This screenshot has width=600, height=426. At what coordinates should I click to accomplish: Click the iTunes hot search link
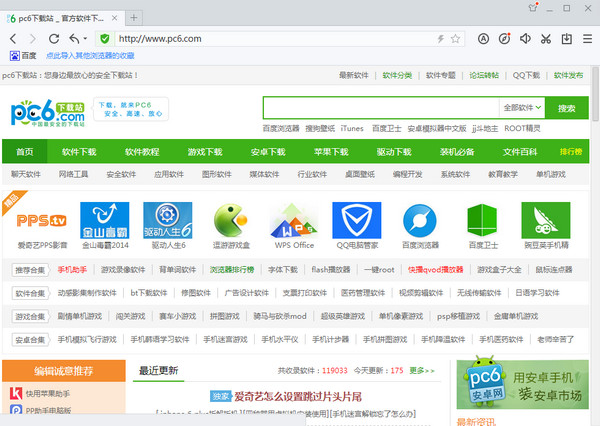click(x=352, y=129)
